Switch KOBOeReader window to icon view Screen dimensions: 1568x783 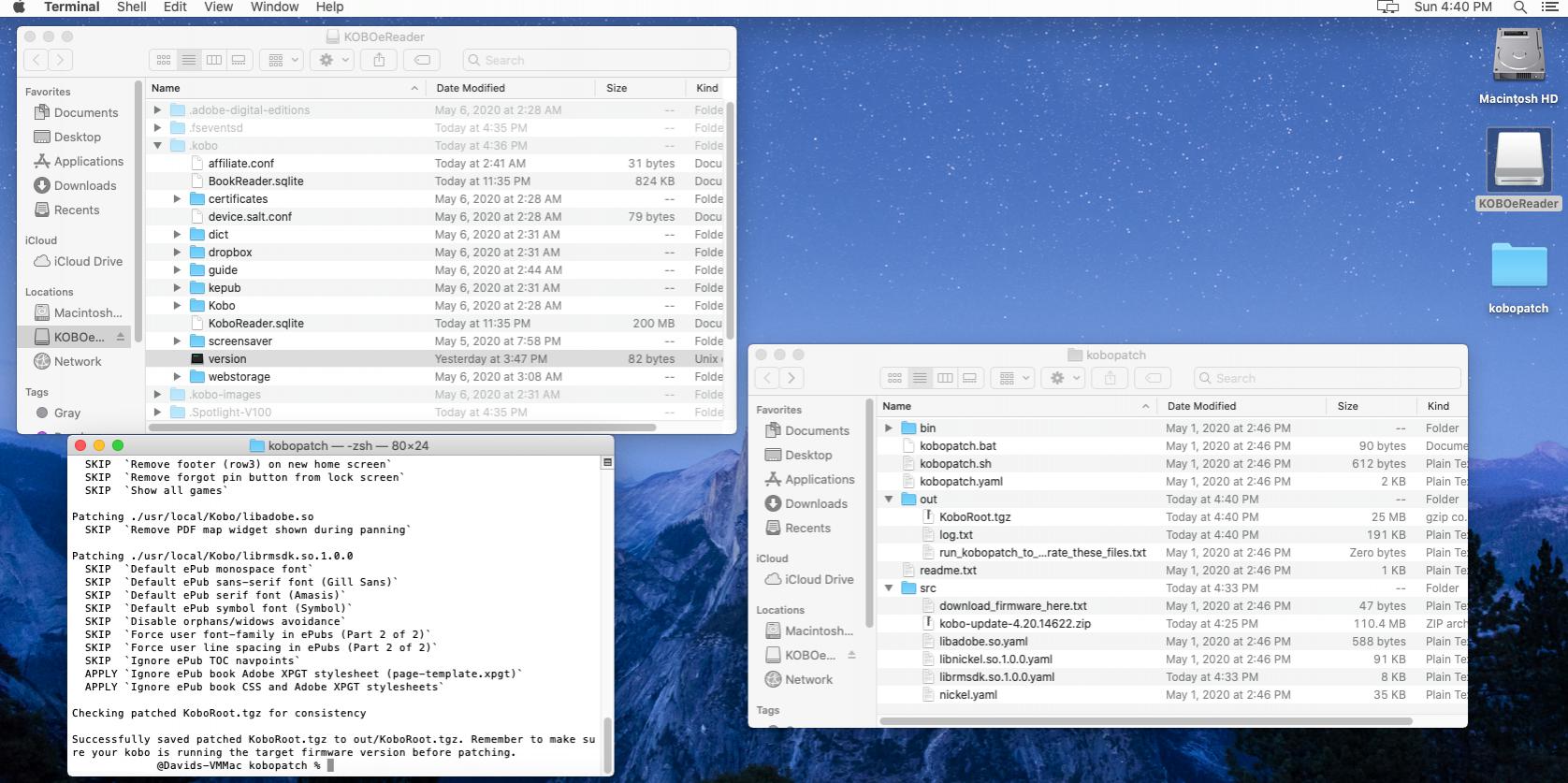pos(164,60)
